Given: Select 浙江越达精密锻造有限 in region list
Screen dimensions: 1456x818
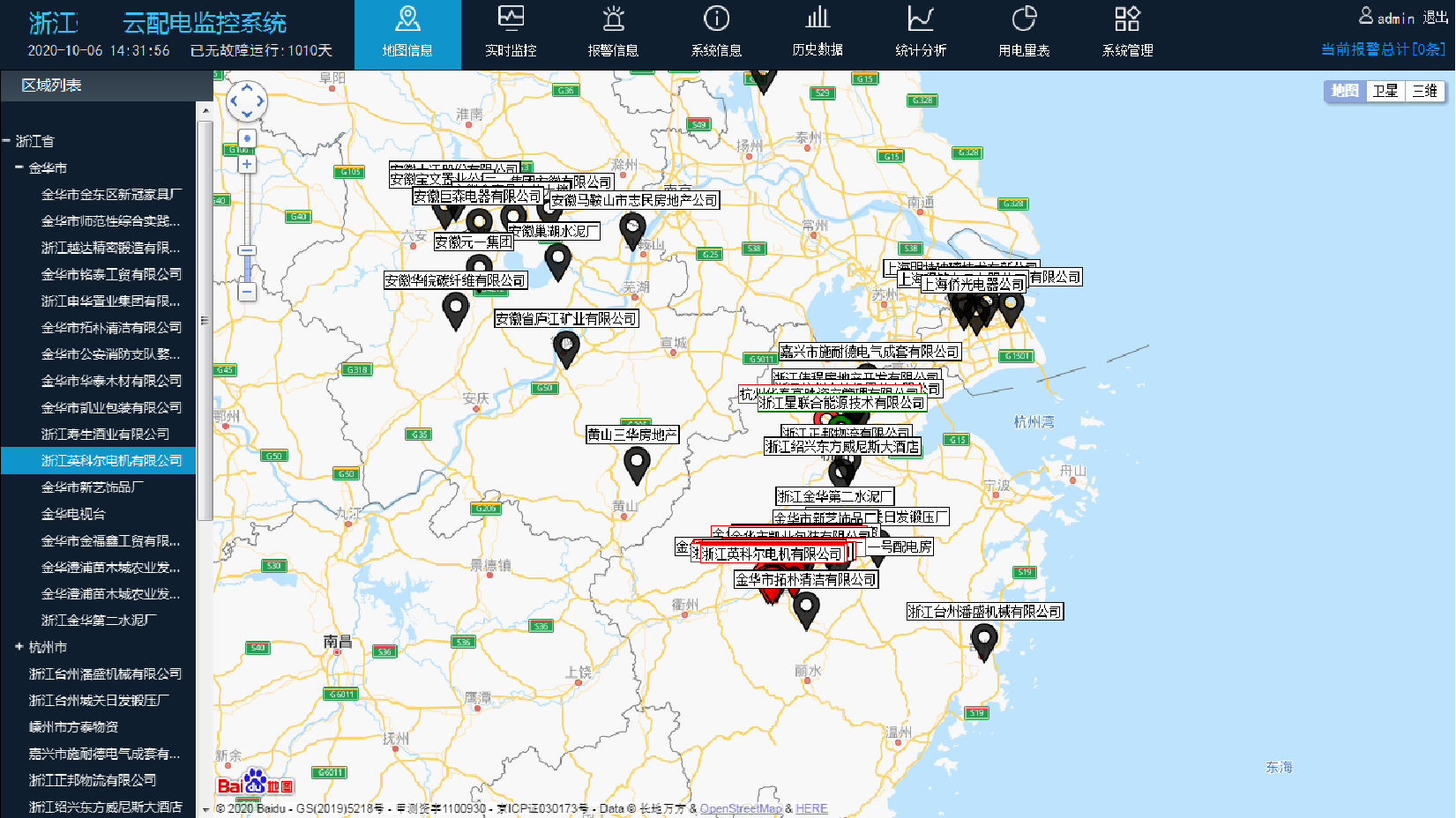Looking at the screenshot, I should [x=110, y=248].
